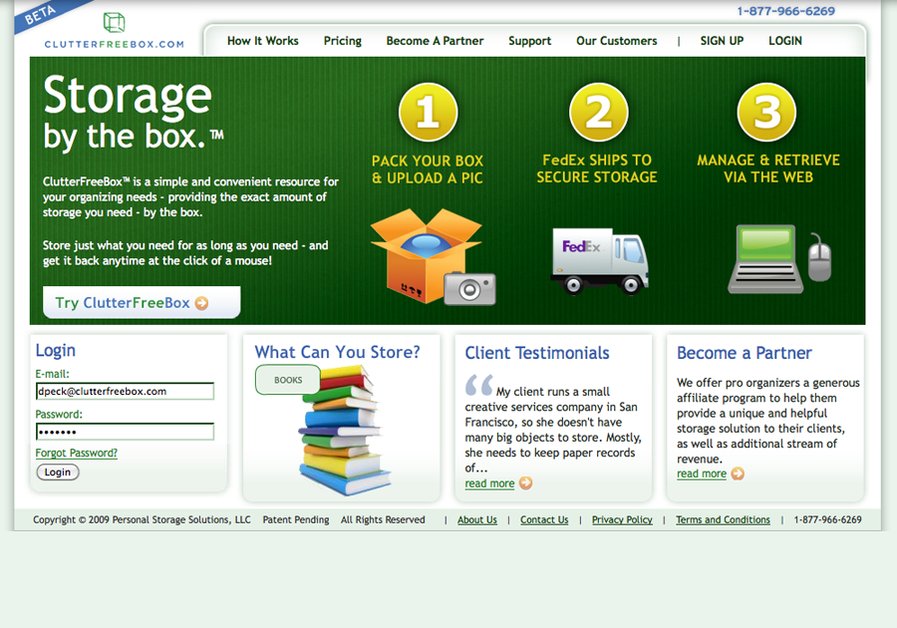
Task: Click the Password input field
Action: click(x=125, y=431)
